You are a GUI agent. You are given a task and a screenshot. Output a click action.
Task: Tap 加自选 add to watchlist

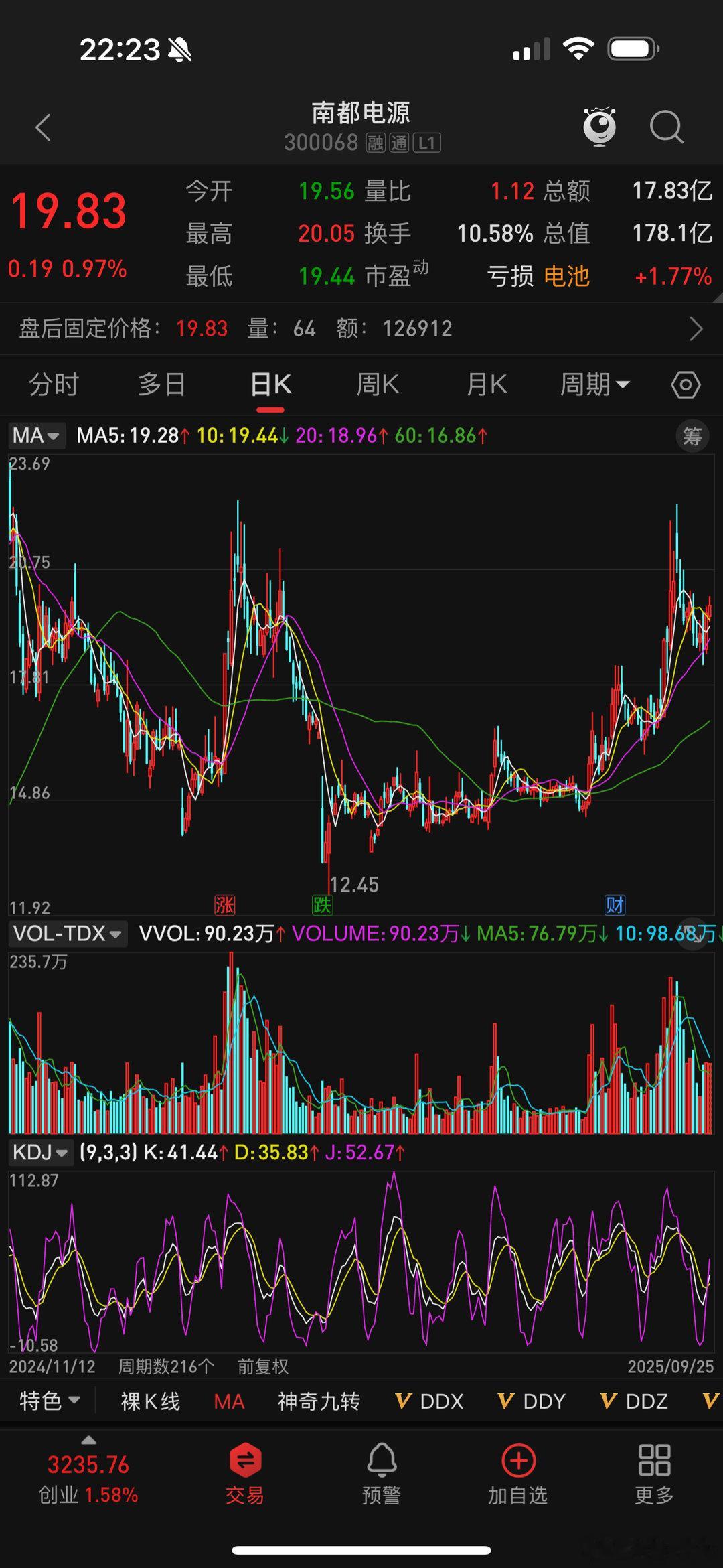tap(518, 1474)
